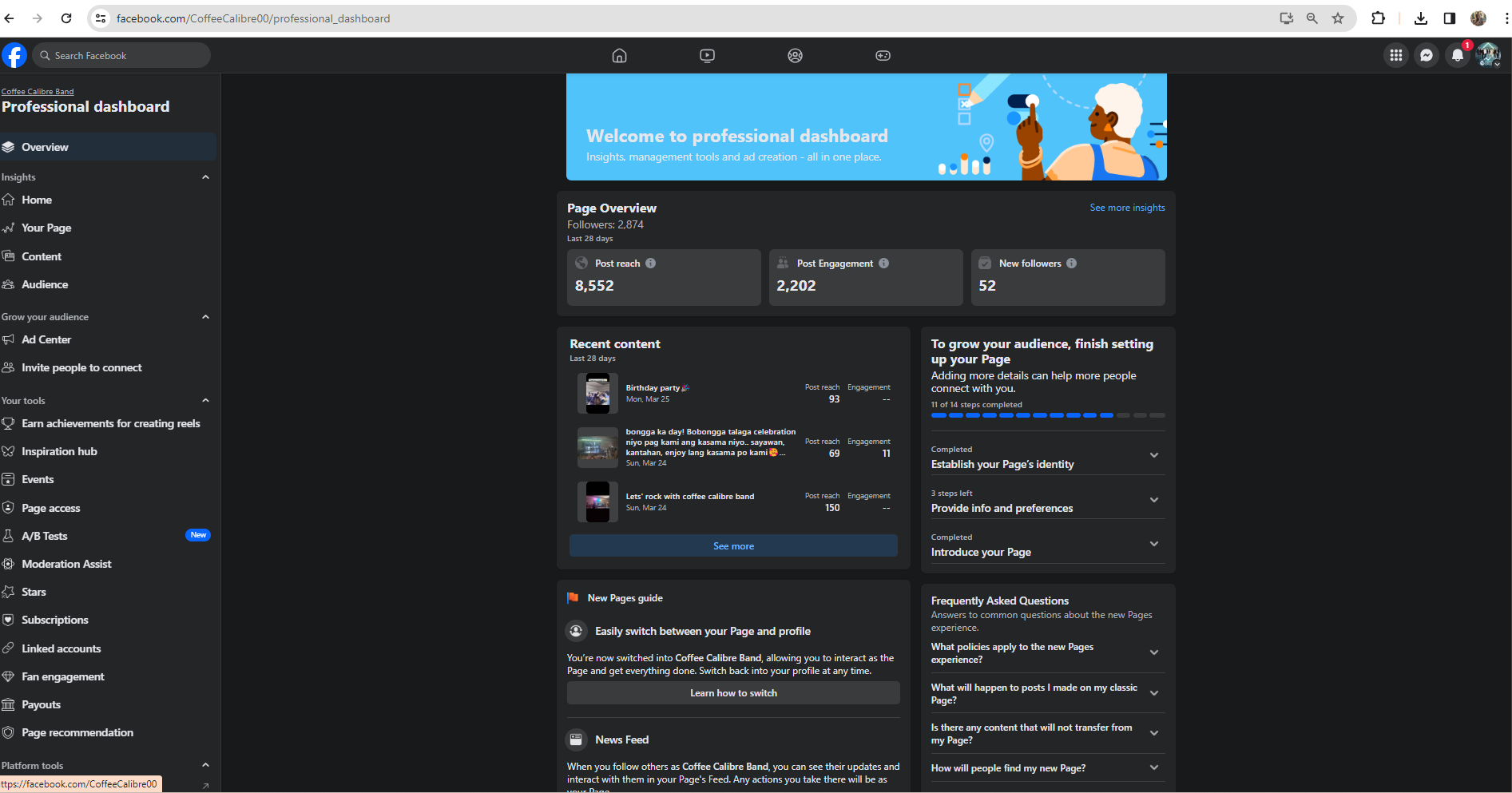The height and width of the screenshot is (793, 1512).
Task: Click the install app icon in address bar
Action: click(x=1286, y=18)
